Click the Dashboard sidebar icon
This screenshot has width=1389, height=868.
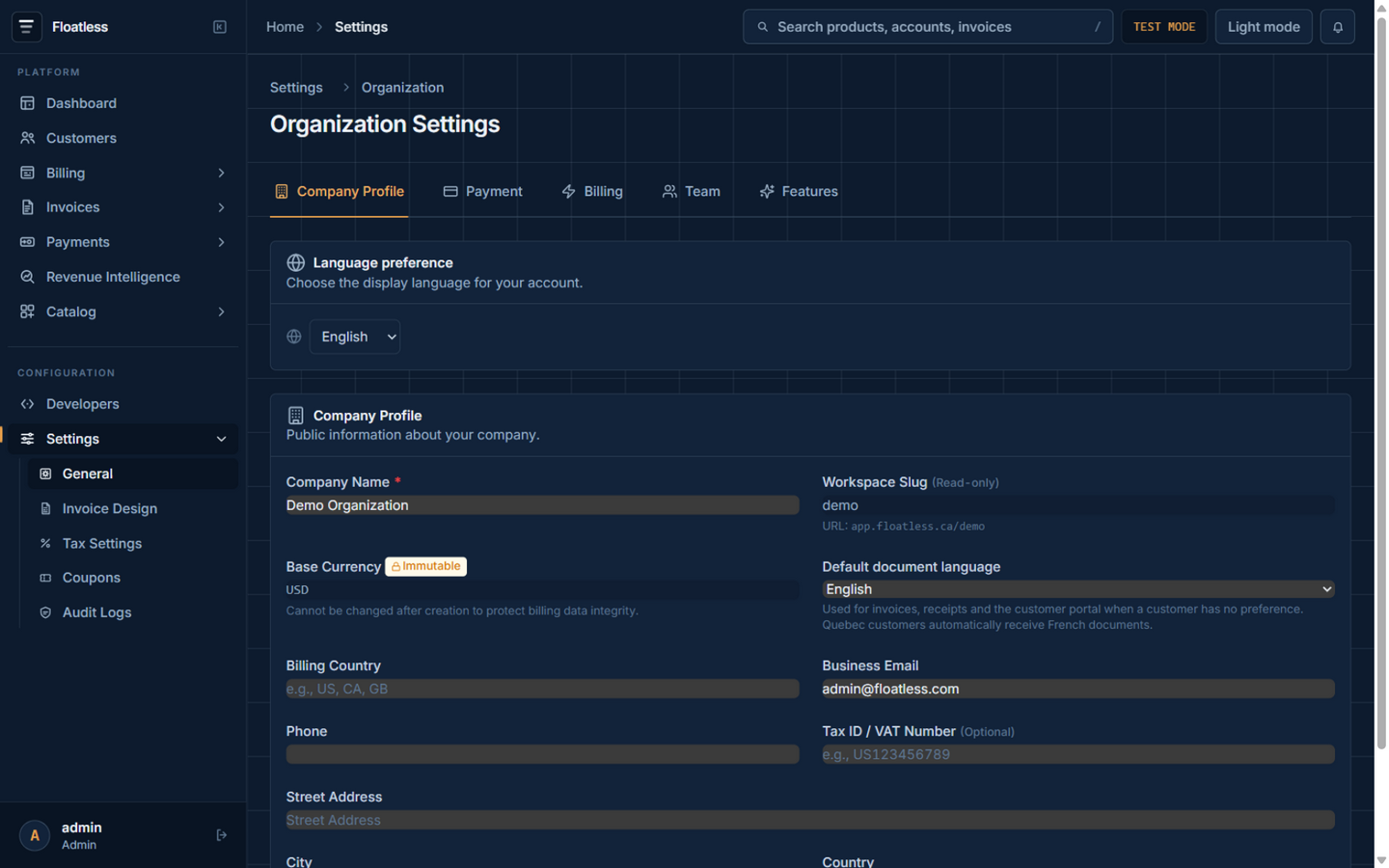click(x=27, y=103)
